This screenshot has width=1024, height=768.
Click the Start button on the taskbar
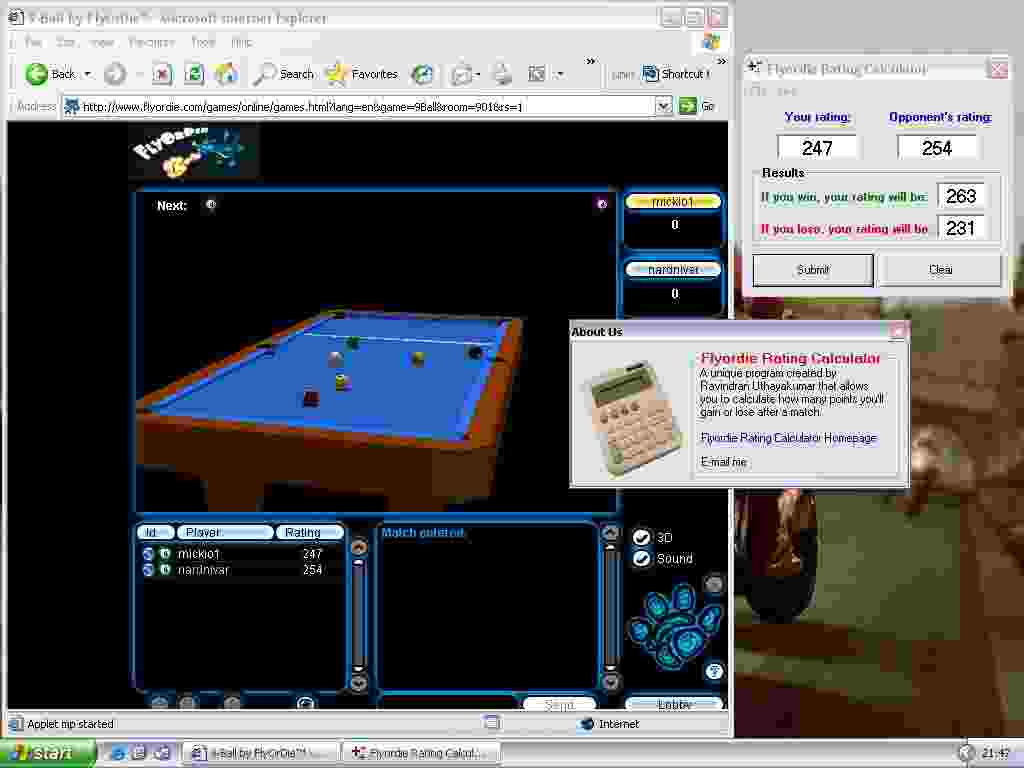click(x=47, y=753)
